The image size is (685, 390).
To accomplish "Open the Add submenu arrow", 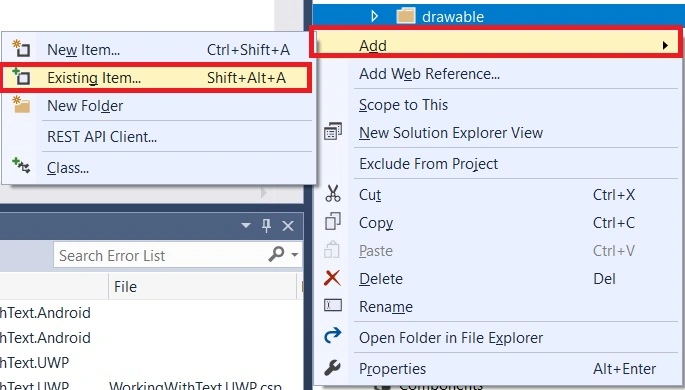I will 665,45.
